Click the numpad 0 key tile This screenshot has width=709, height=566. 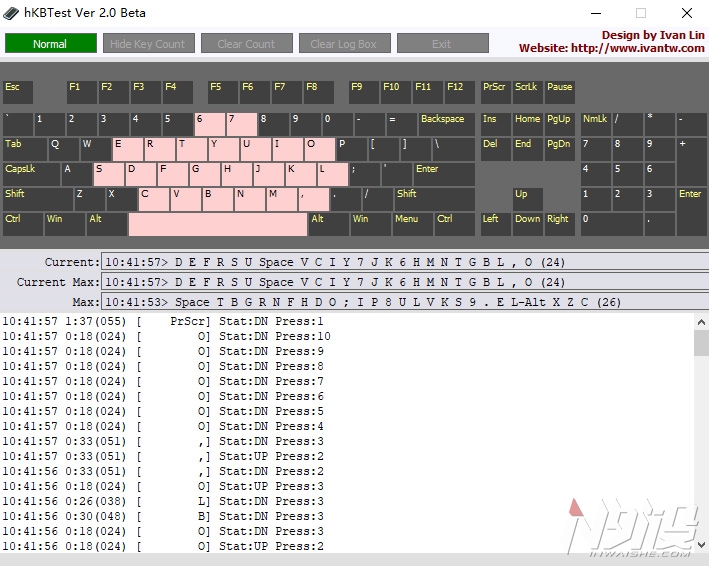pos(612,224)
